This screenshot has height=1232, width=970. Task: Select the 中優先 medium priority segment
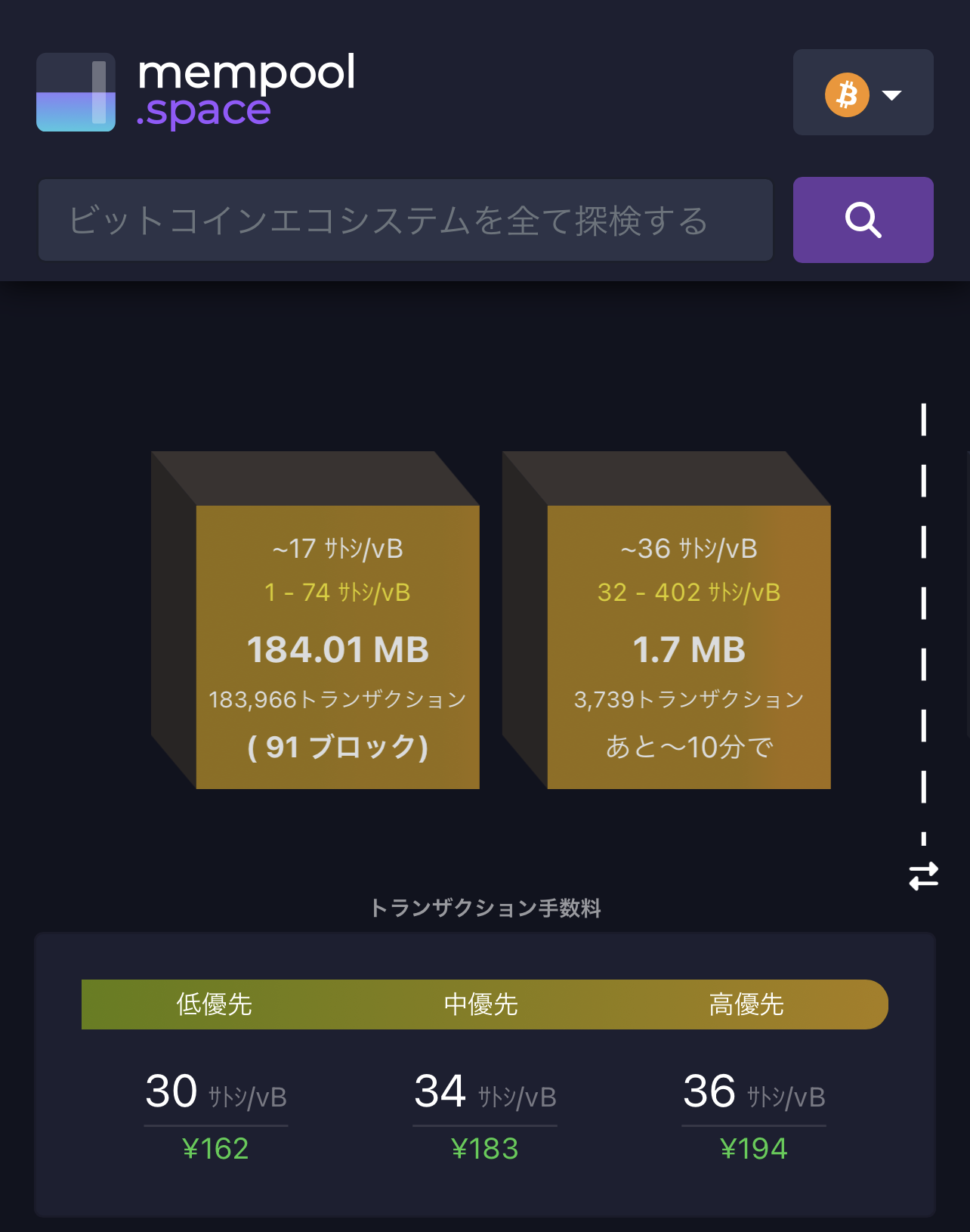pos(481,1004)
